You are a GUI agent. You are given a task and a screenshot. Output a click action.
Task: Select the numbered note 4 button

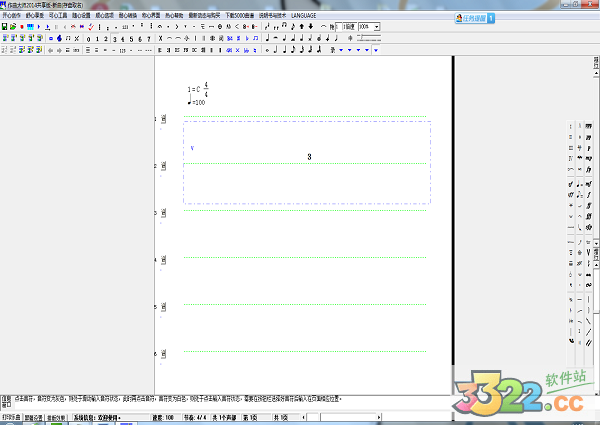pyautogui.click(x=123, y=39)
